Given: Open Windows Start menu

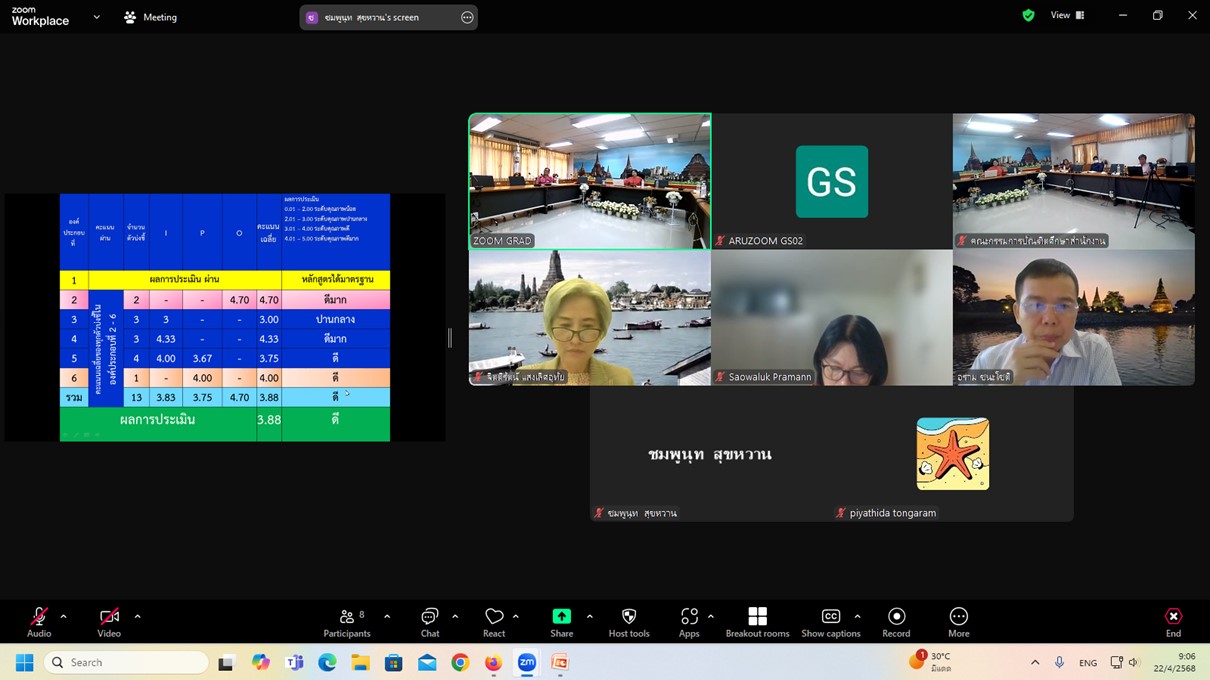Looking at the screenshot, I should 25,662.
